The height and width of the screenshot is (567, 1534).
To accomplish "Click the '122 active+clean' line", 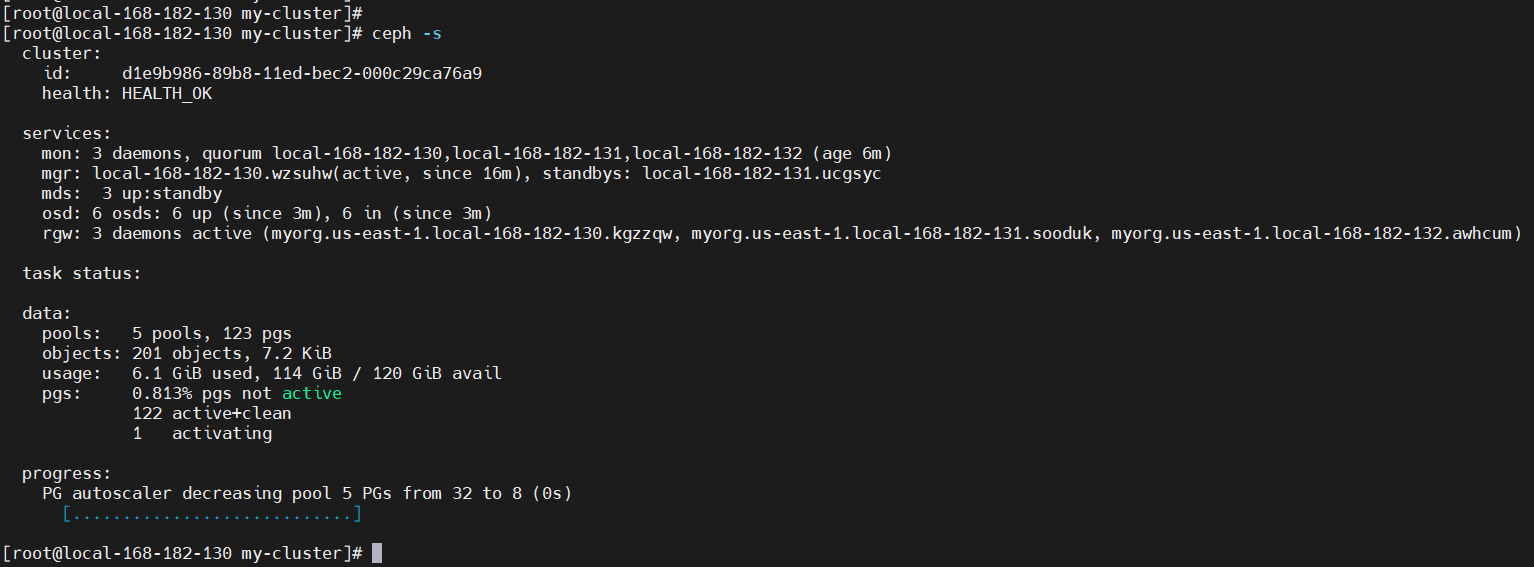I will 211,414.
